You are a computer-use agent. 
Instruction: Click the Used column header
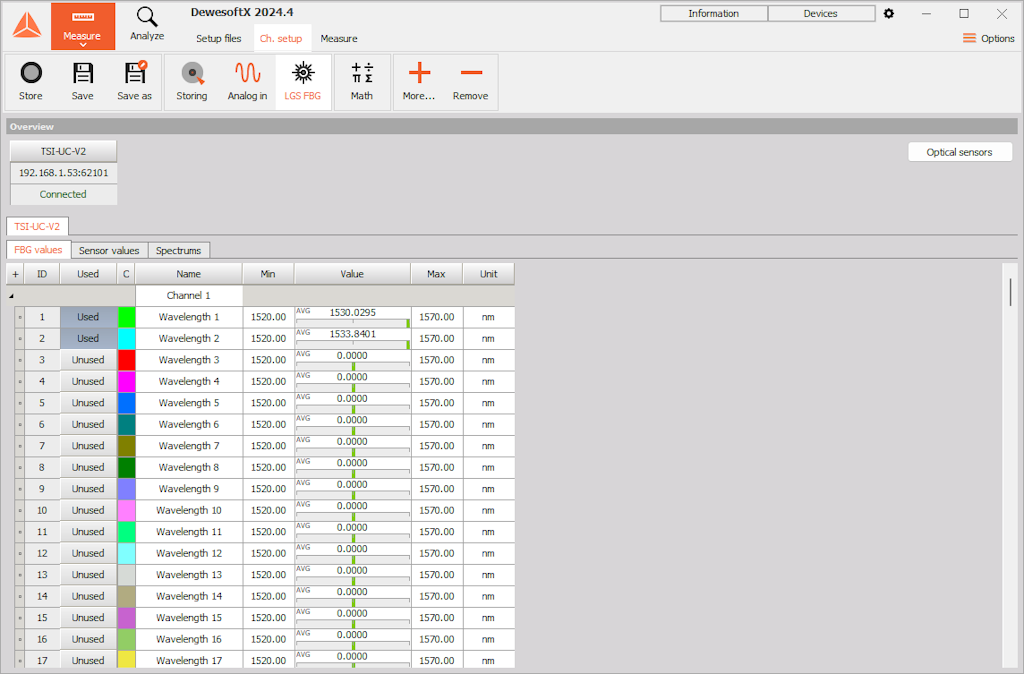tap(88, 274)
